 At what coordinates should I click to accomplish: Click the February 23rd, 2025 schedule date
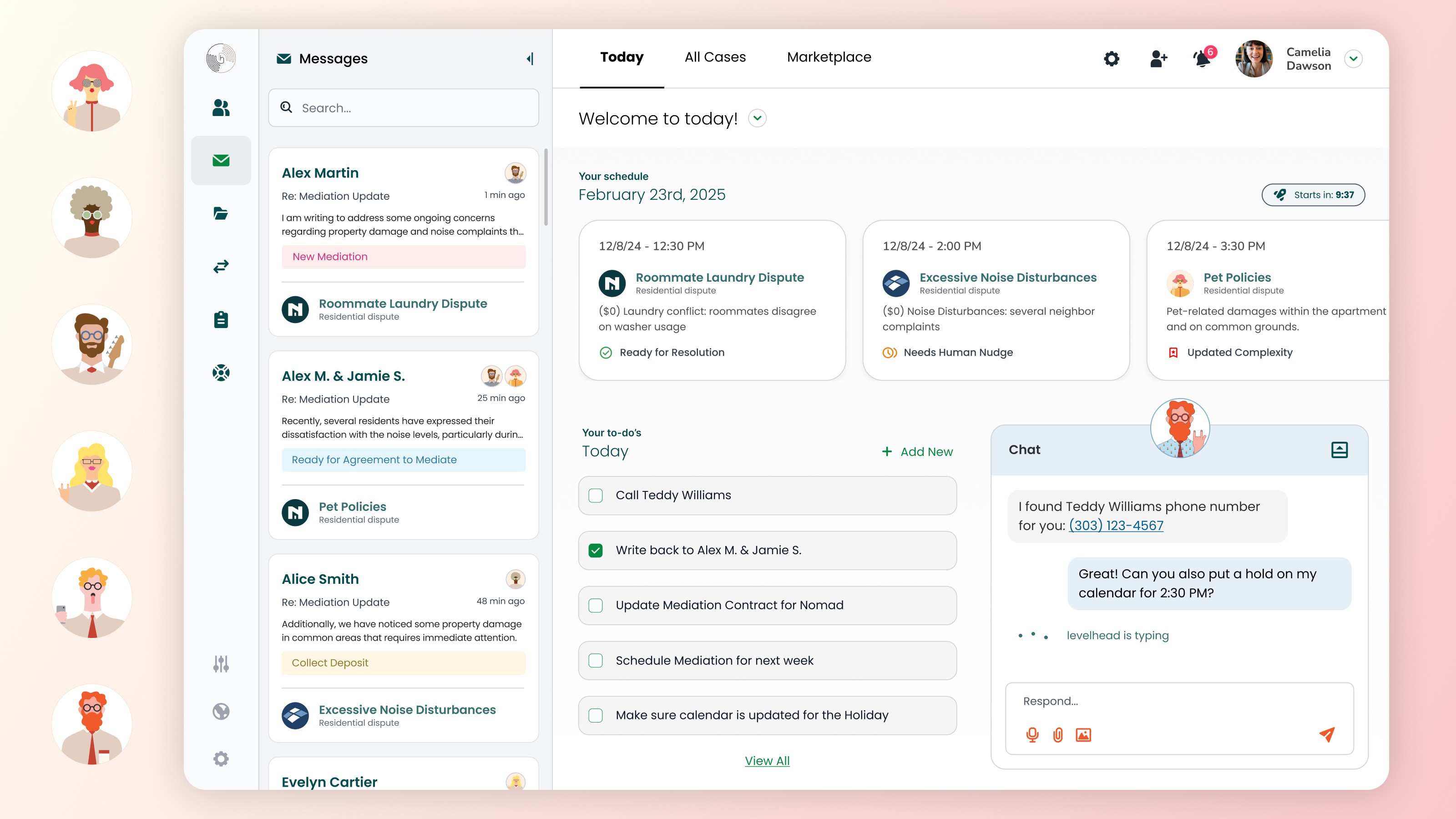(x=652, y=194)
